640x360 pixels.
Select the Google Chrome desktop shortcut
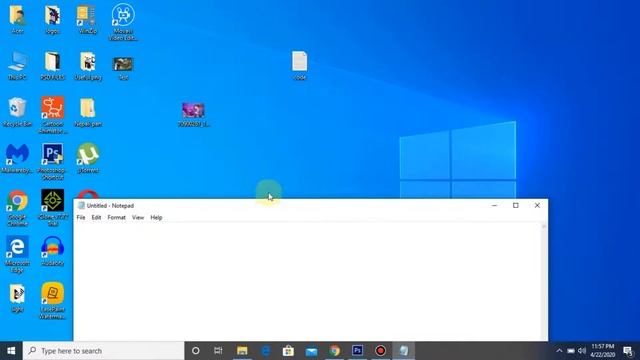point(17,208)
